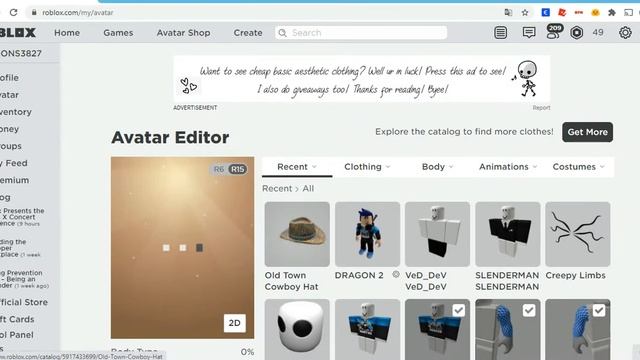Open friends icon showing 209 badge

pos(554,32)
